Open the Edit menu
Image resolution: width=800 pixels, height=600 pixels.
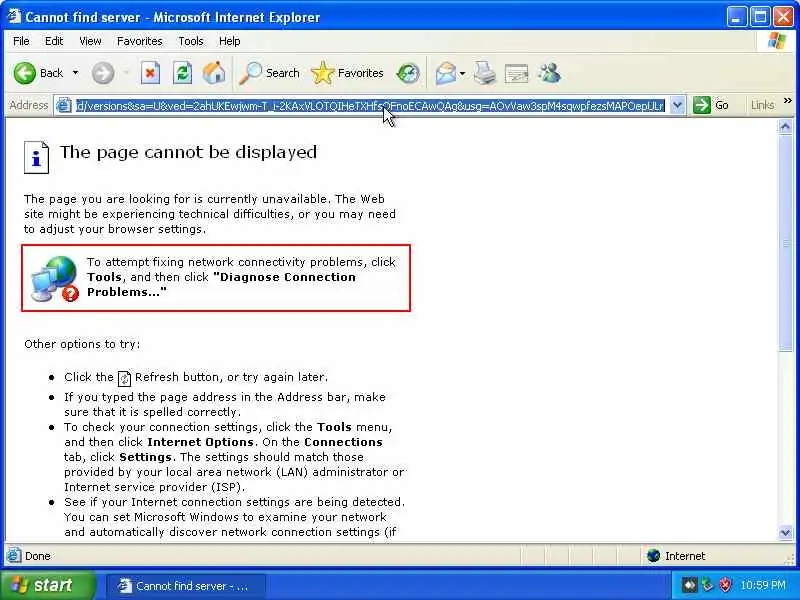point(54,41)
